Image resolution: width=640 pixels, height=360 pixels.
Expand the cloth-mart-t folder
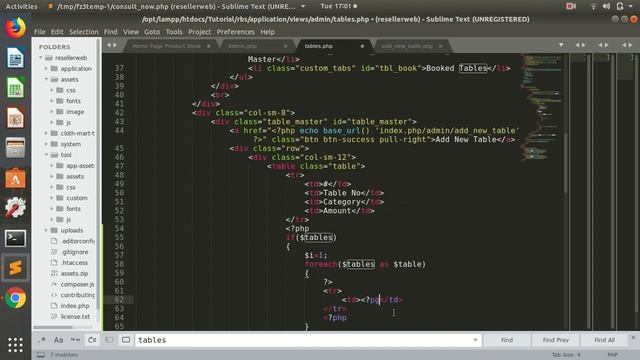tap(46, 133)
